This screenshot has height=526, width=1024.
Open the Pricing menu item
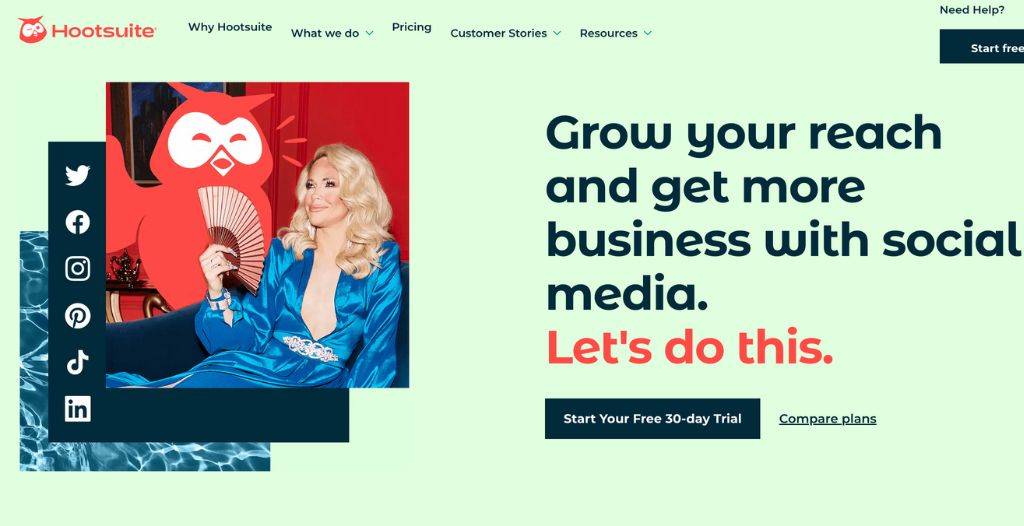click(411, 27)
